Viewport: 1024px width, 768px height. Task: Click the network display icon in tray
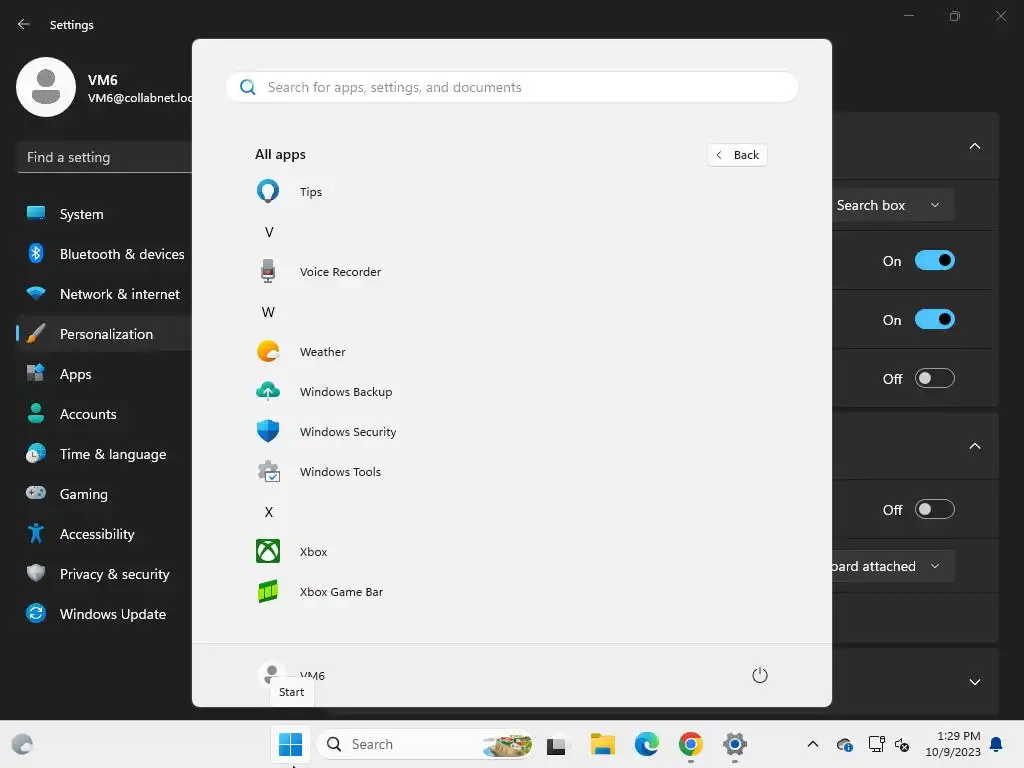[x=876, y=744]
